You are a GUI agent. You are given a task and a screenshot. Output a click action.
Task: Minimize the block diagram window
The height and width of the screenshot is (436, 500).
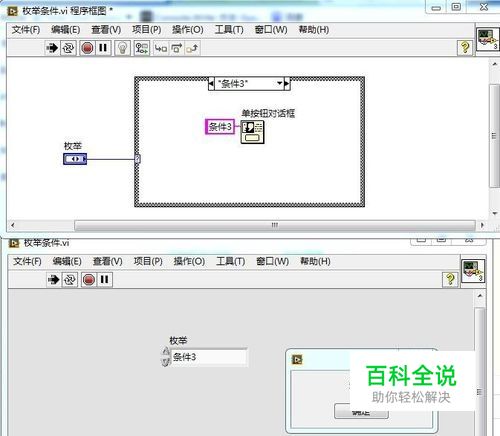436,7
